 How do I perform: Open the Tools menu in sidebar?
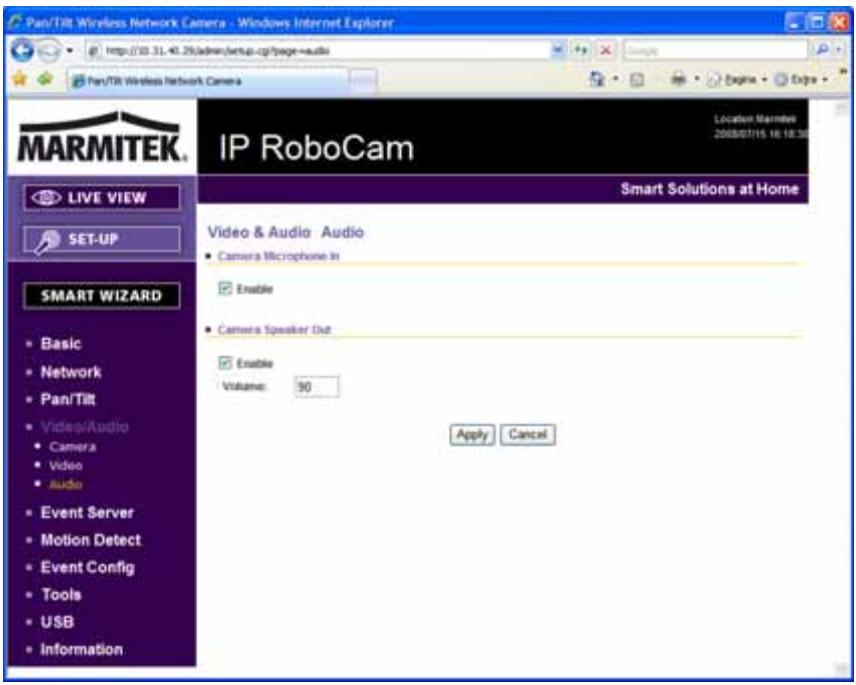tap(61, 594)
